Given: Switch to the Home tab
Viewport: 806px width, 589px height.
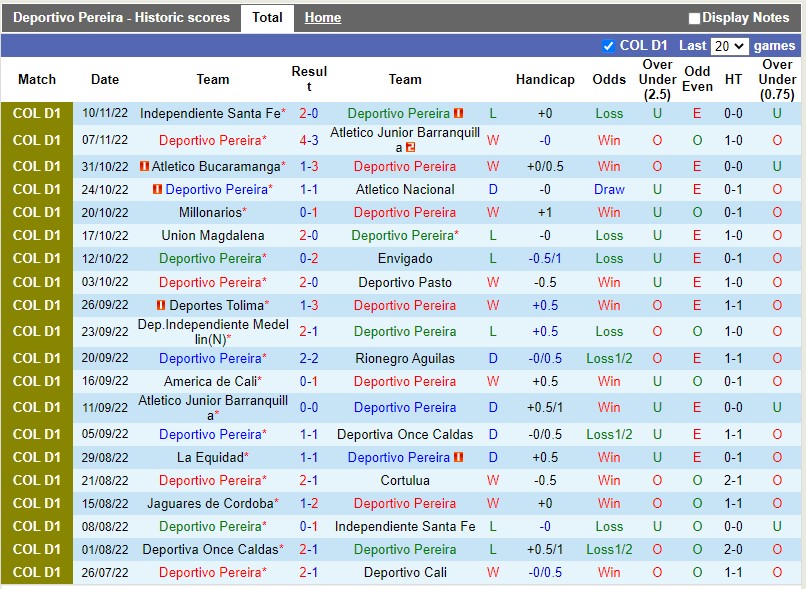Looking at the screenshot, I should point(322,17).
